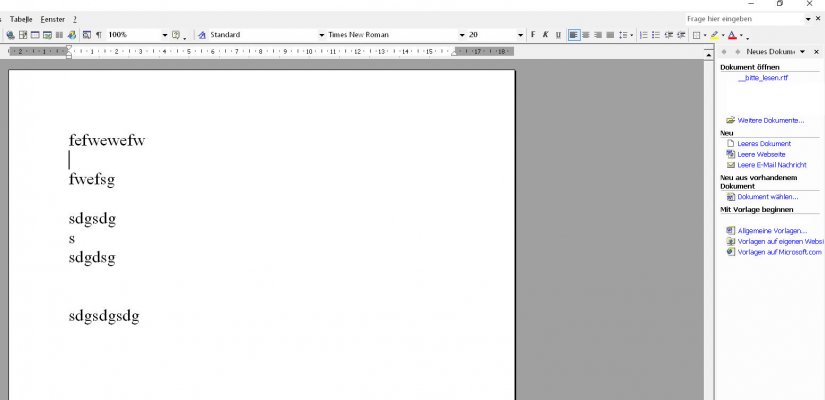Image resolution: width=825 pixels, height=400 pixels.
Task: Open the __bitte_lesen.rtf document link
Action: 763,78
